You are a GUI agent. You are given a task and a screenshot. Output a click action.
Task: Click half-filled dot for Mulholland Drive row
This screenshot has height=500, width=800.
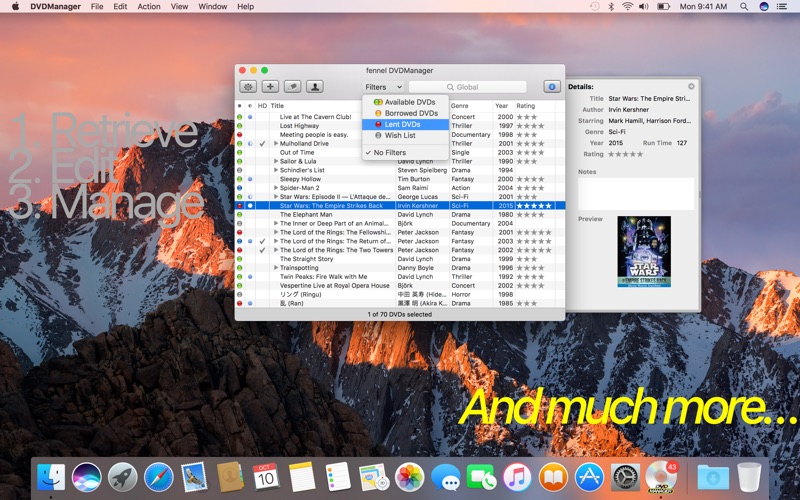click(x=250, y=143)
